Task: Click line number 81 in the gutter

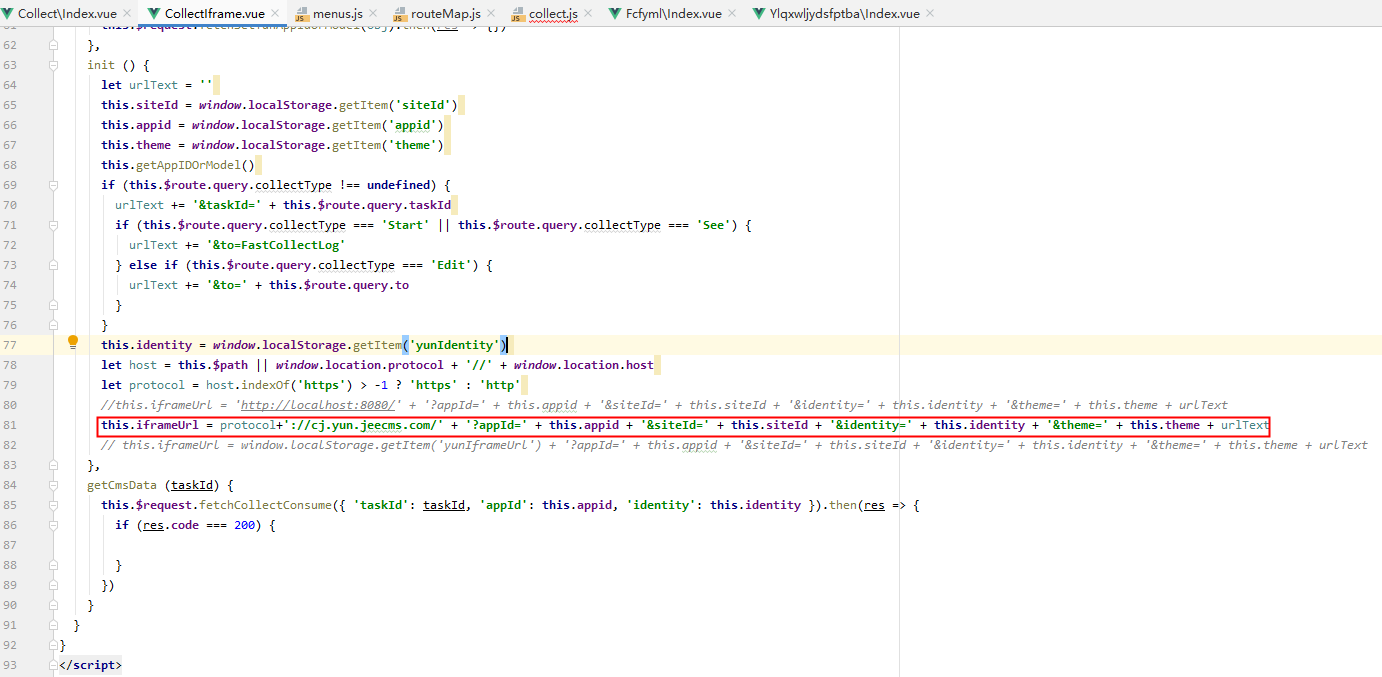Action: pyautogui.click(x=10, y=425)
